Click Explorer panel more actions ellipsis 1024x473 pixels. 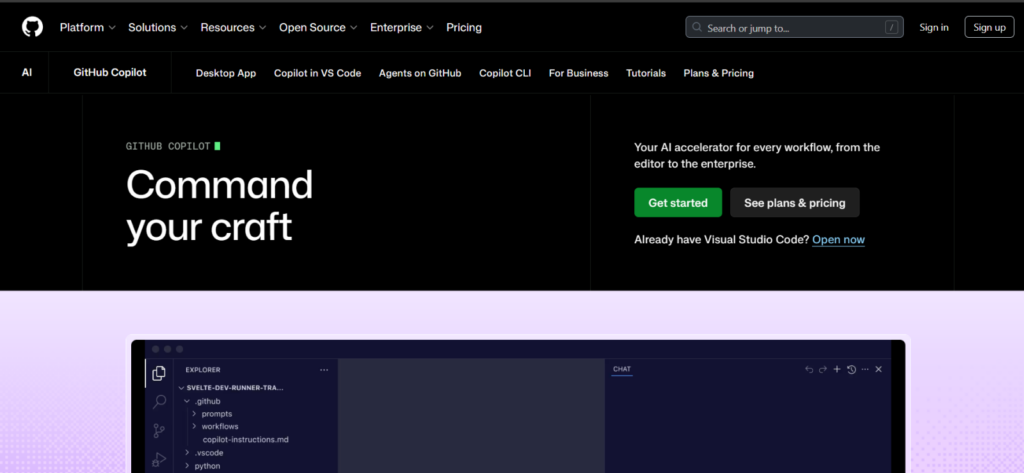point(324,370)
